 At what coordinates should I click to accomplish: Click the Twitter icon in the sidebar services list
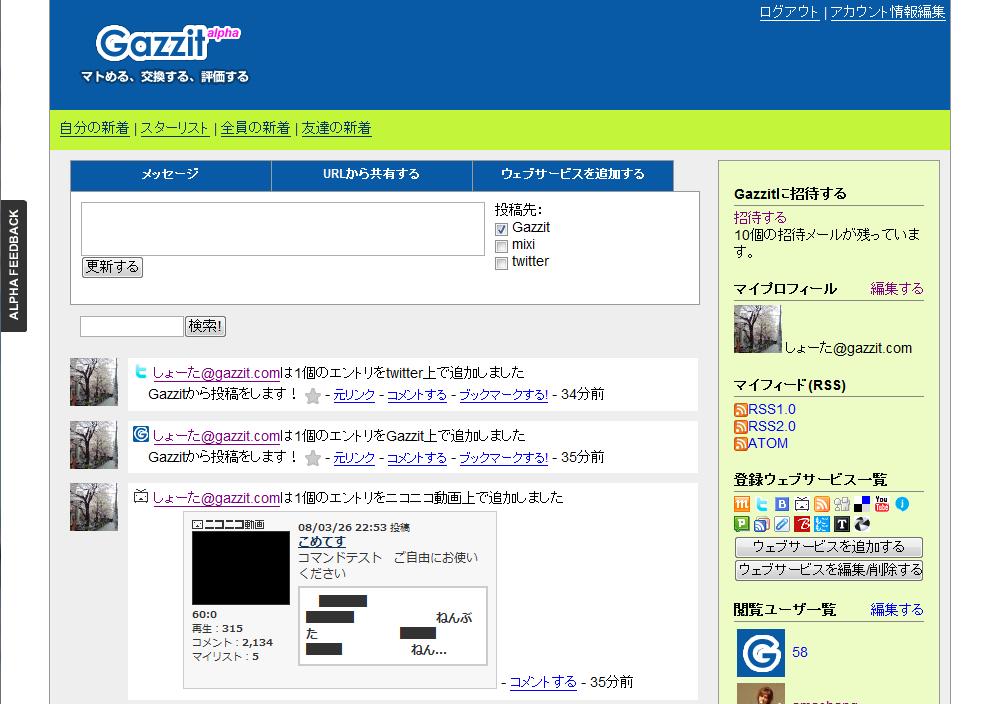point(762,504)
